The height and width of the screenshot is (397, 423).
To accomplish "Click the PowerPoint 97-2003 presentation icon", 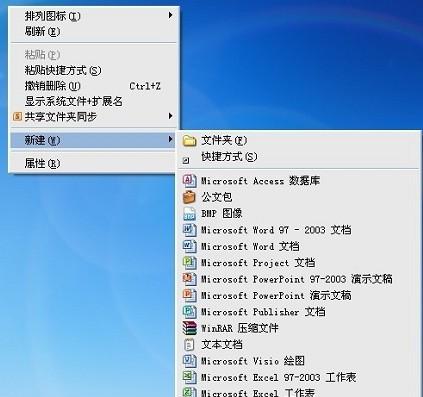I will click(x=189, y=279).
